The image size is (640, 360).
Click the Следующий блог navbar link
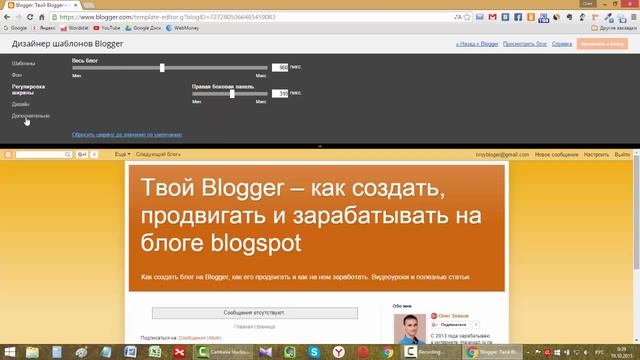click(158, 154)
